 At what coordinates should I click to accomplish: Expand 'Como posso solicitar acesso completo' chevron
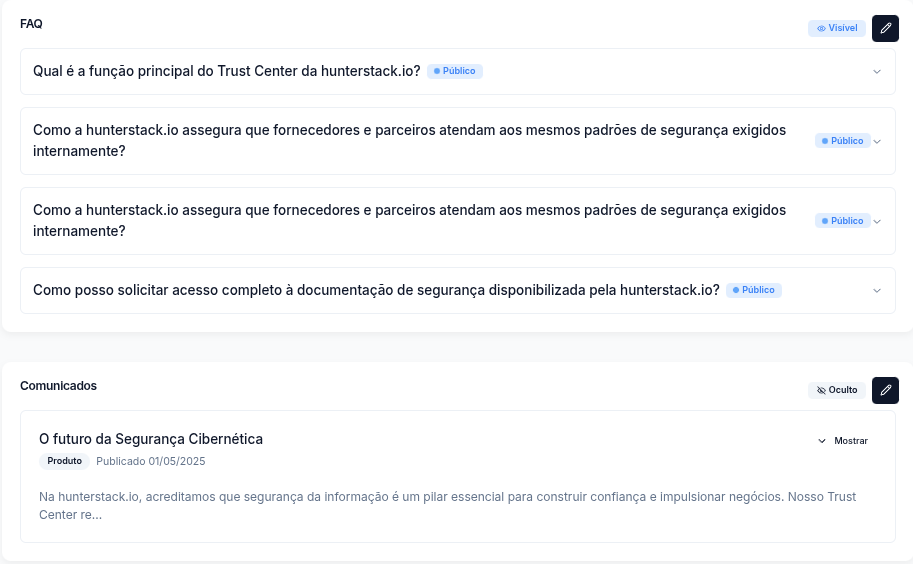[x=877, y=291]
